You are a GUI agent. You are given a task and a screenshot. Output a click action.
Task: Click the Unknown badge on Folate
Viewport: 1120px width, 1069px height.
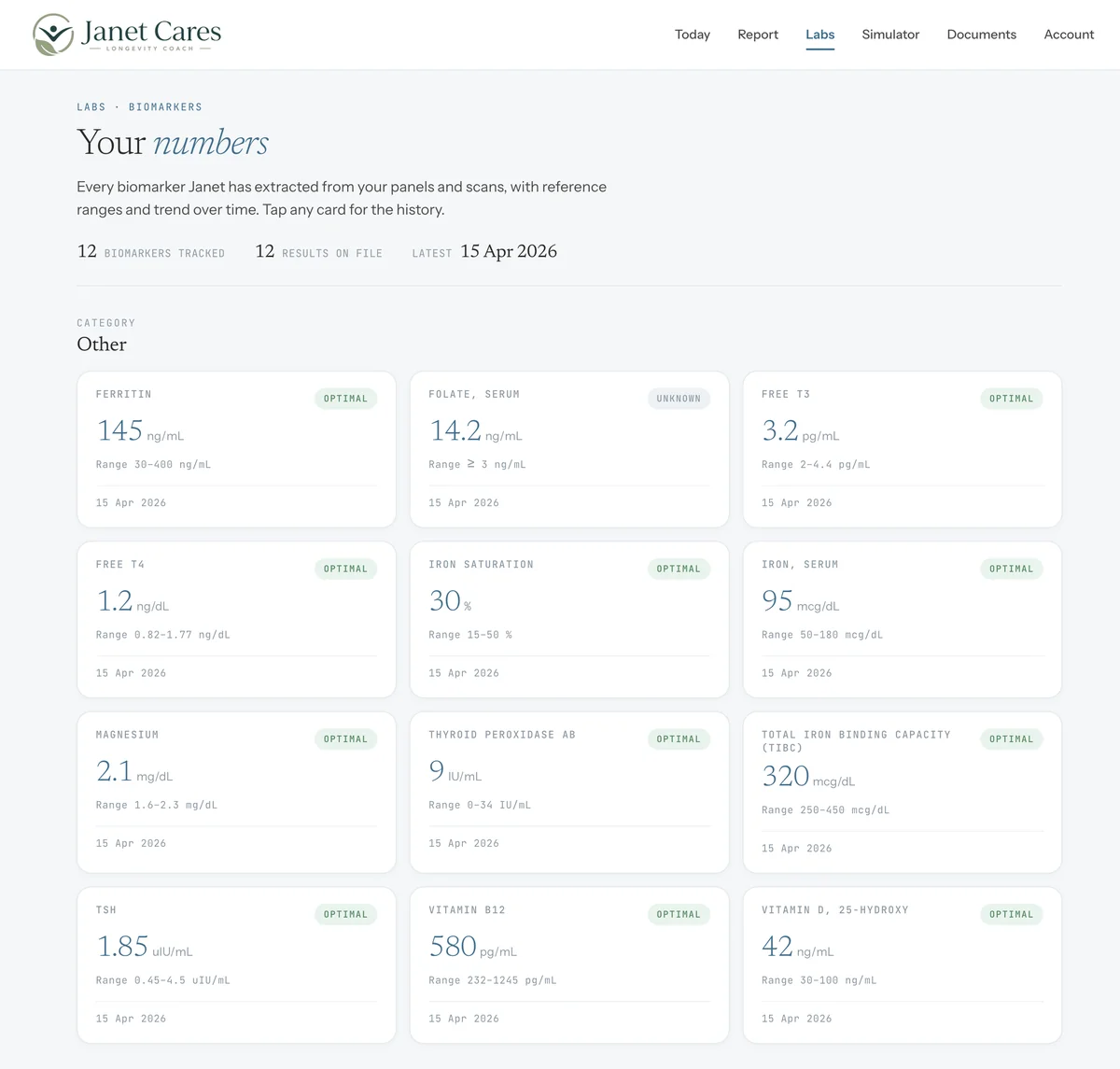click(679, 399)
